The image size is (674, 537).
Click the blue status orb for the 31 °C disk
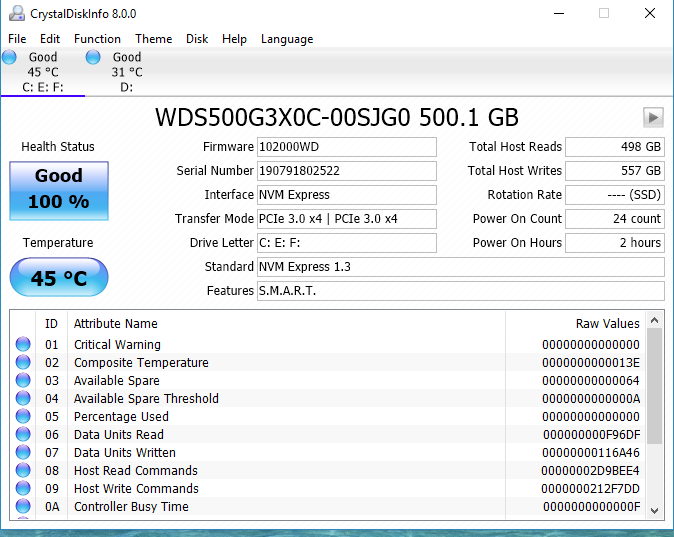[x=93, y=57]
